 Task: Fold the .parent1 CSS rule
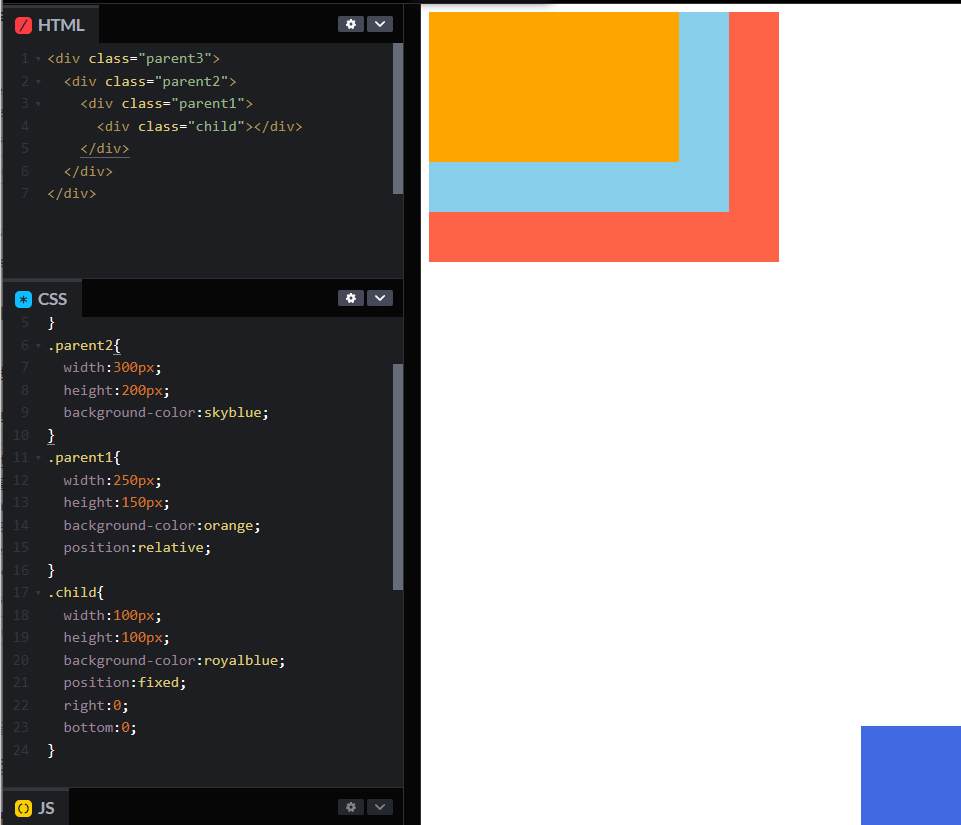click(38, 458)
